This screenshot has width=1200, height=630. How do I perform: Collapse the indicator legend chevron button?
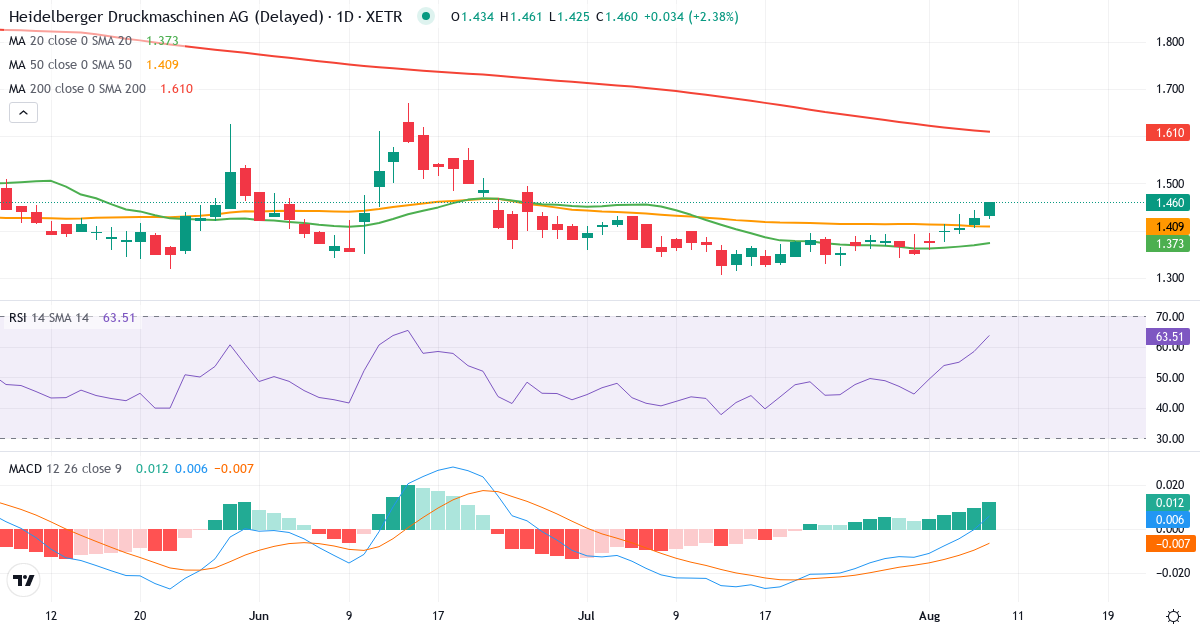[24, 113]
